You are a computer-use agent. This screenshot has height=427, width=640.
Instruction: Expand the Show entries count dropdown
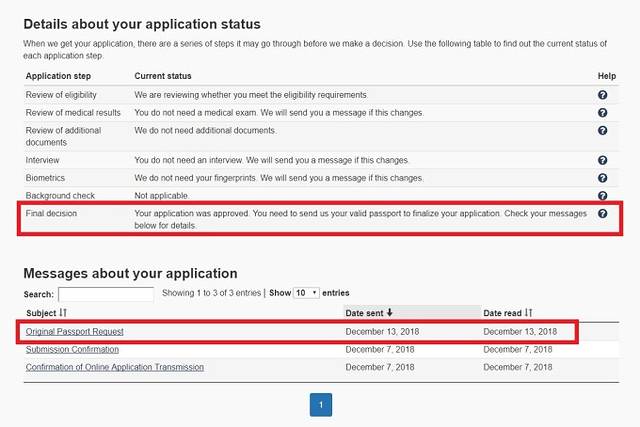(x=305, y=293)
